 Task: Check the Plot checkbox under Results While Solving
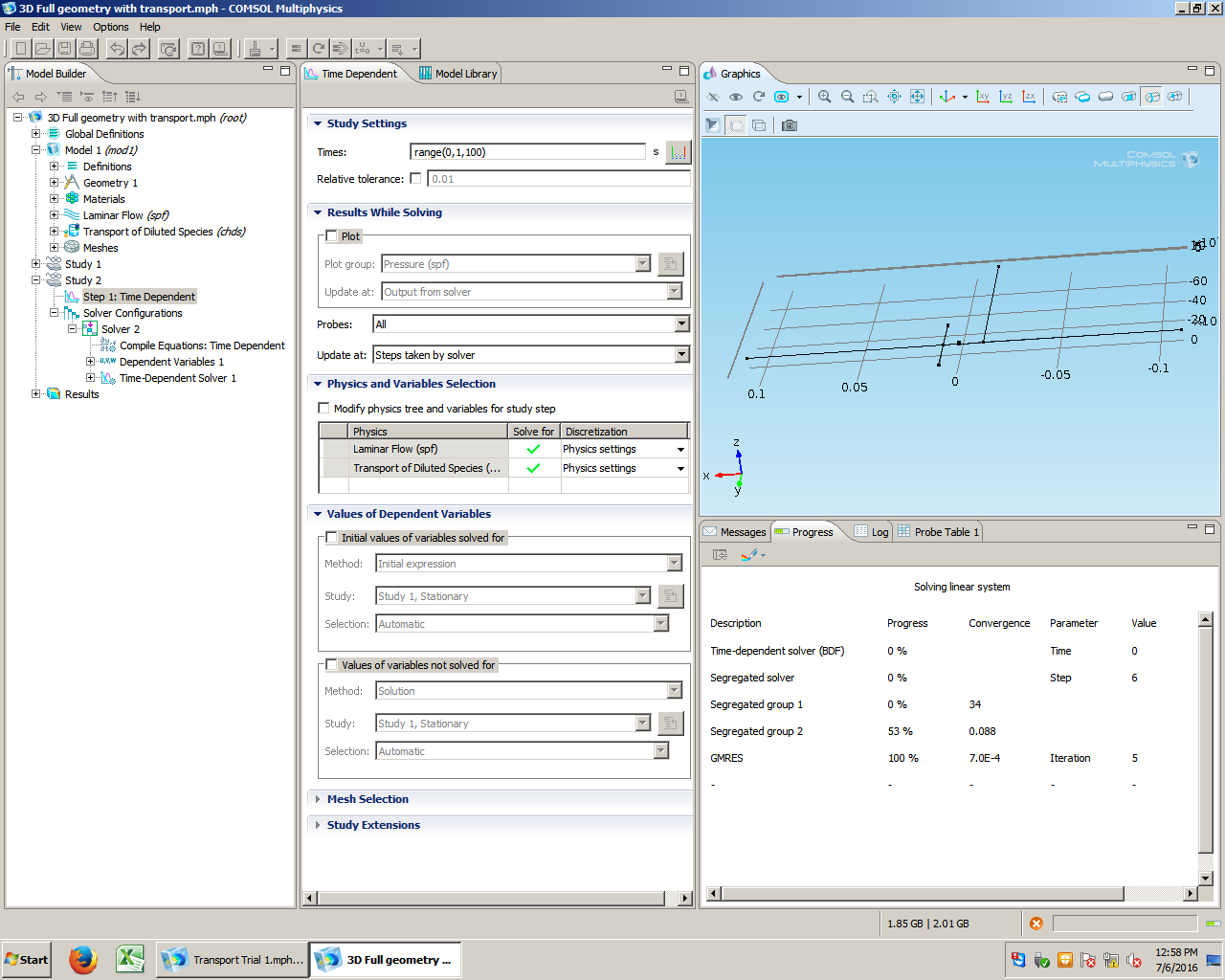332,236
